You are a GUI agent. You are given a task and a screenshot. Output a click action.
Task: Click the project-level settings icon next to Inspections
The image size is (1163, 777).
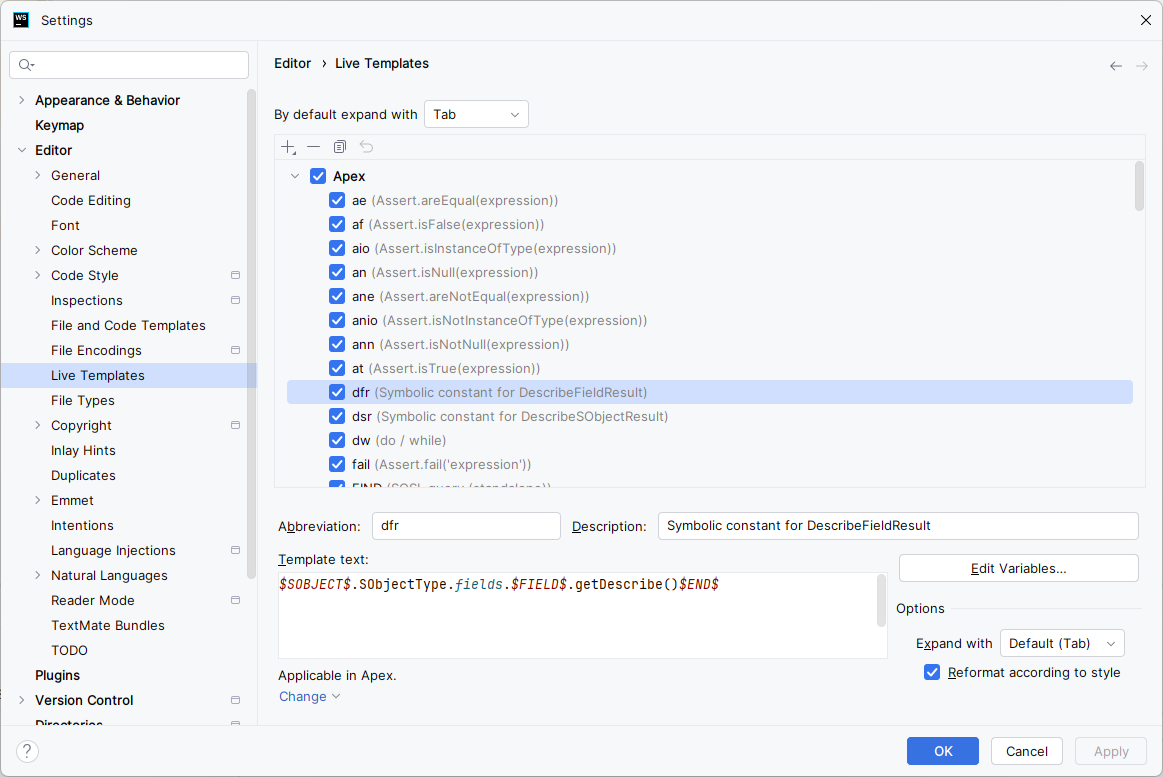point(235,300)
